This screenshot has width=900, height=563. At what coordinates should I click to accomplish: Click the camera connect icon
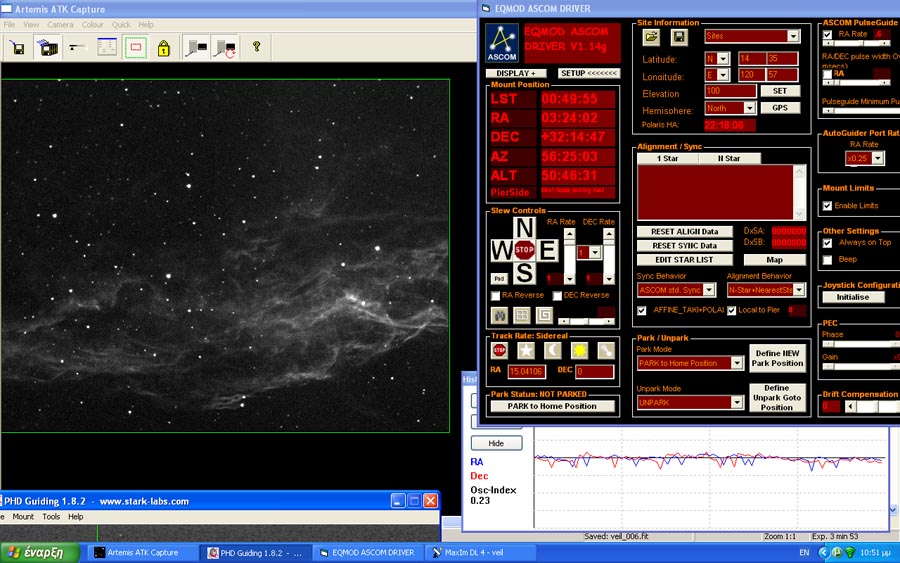[x=196, y=48]
